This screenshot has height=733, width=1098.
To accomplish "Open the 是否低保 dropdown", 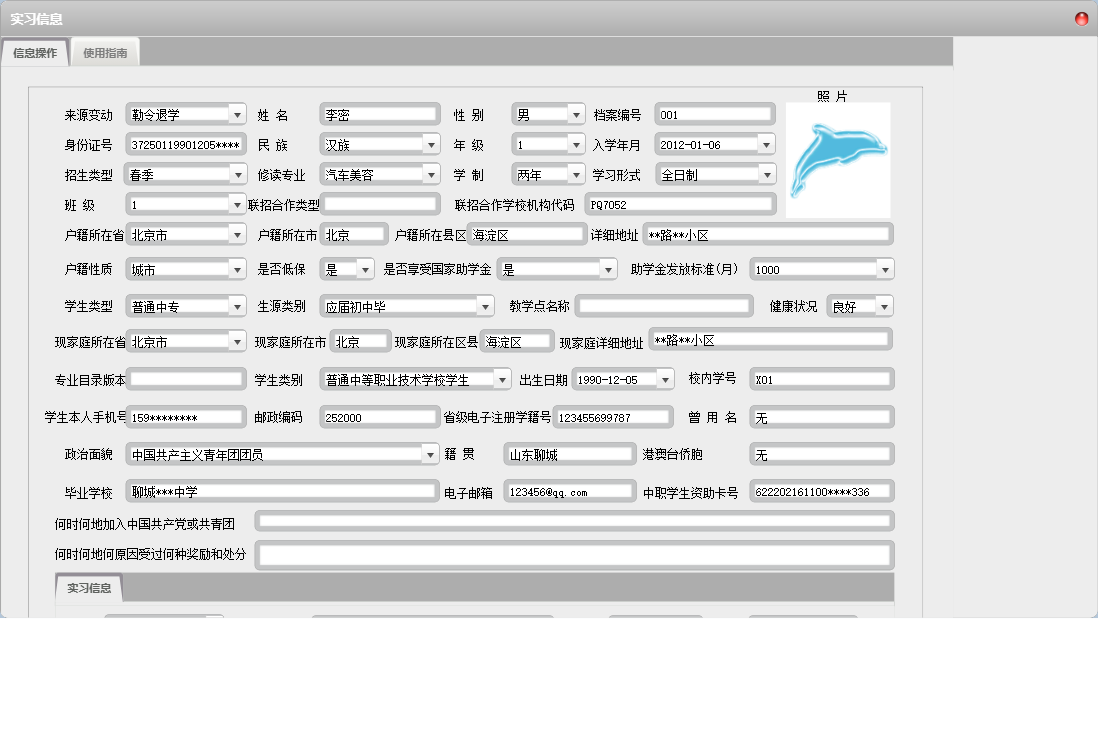I will pos(364,270).
